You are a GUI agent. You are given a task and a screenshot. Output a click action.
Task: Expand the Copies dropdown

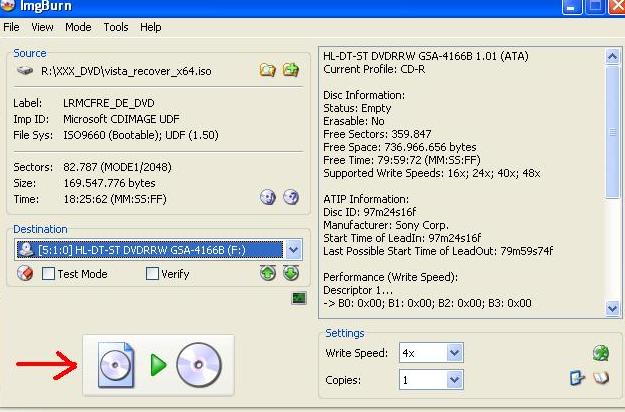[454, 380]
